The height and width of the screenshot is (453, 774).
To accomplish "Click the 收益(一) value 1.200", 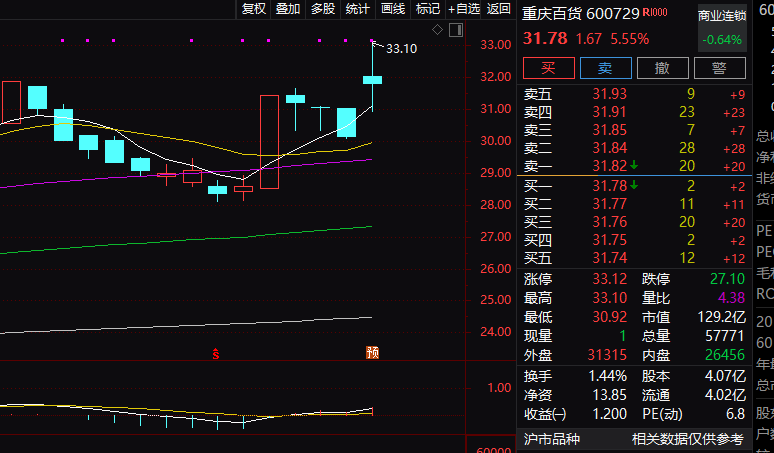I will tap(610, 414).
